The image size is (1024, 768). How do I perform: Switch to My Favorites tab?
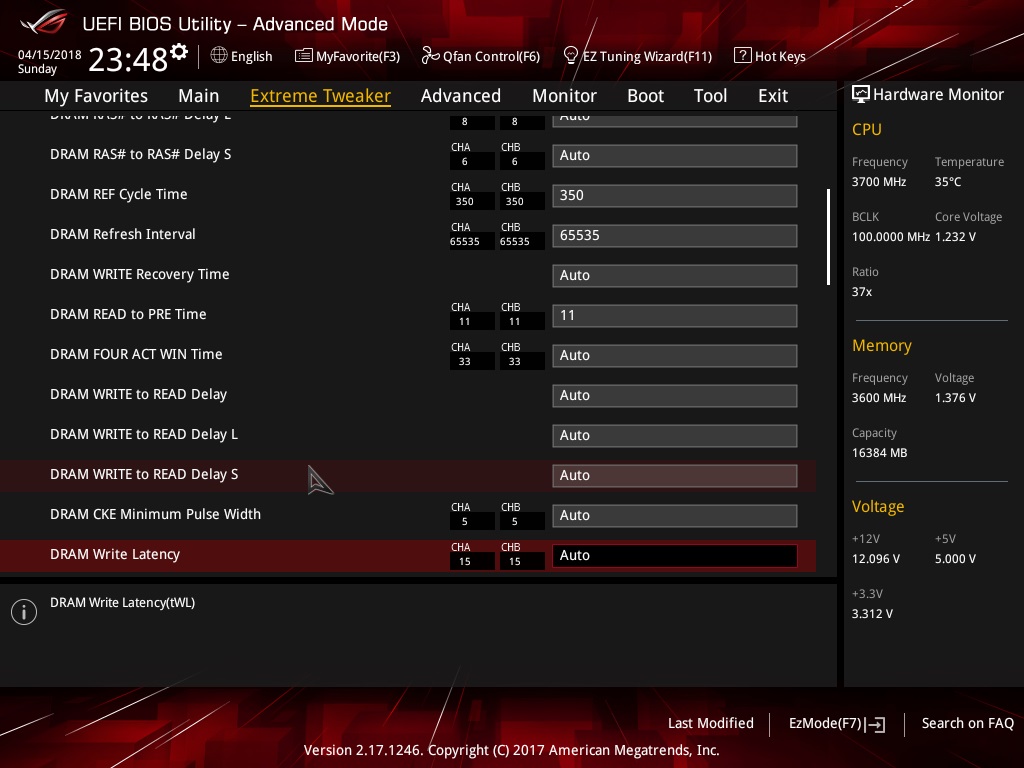(x=96, y=96)
